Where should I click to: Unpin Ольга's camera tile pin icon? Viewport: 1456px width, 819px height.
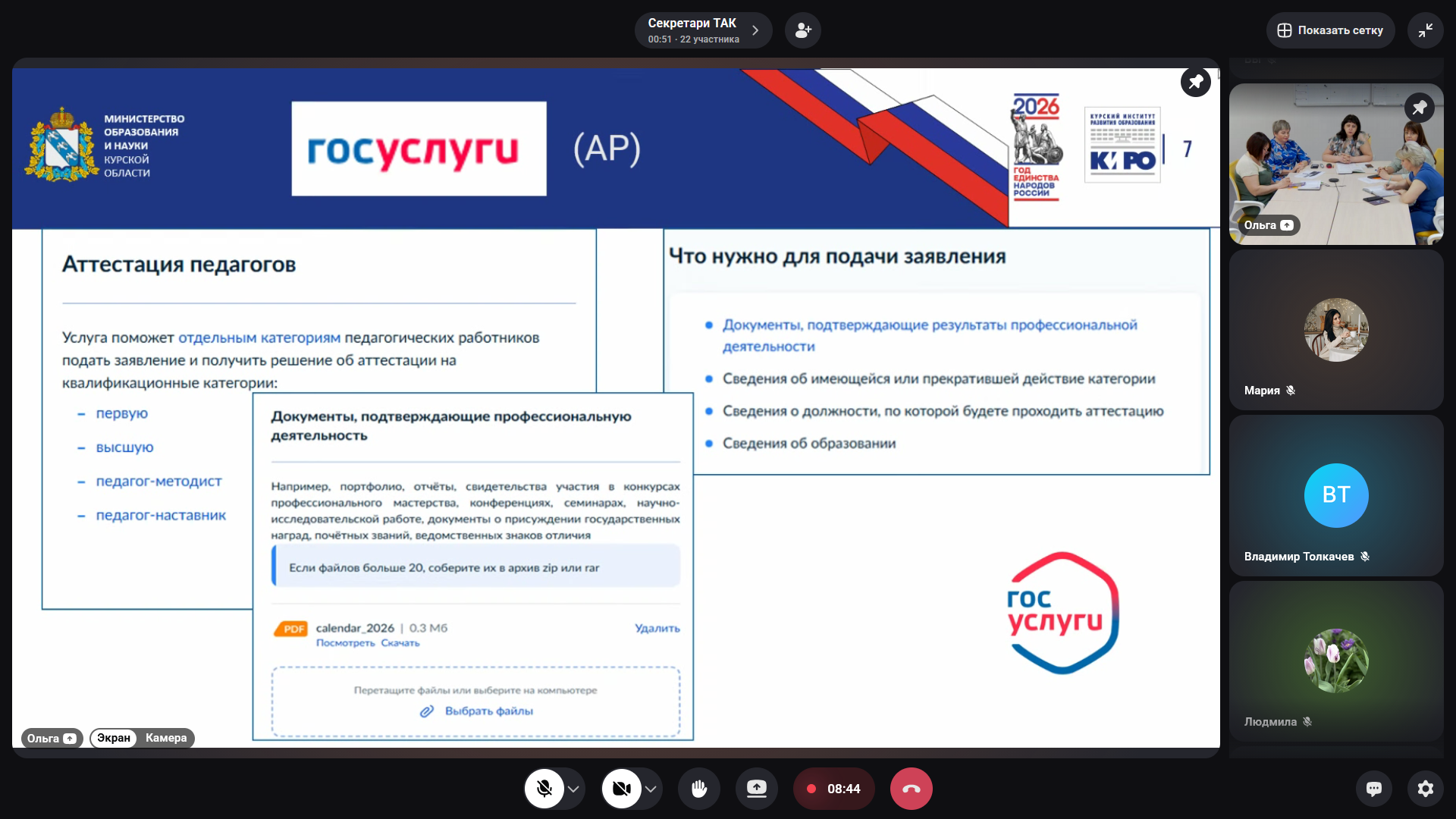(x=1419, y=108)
